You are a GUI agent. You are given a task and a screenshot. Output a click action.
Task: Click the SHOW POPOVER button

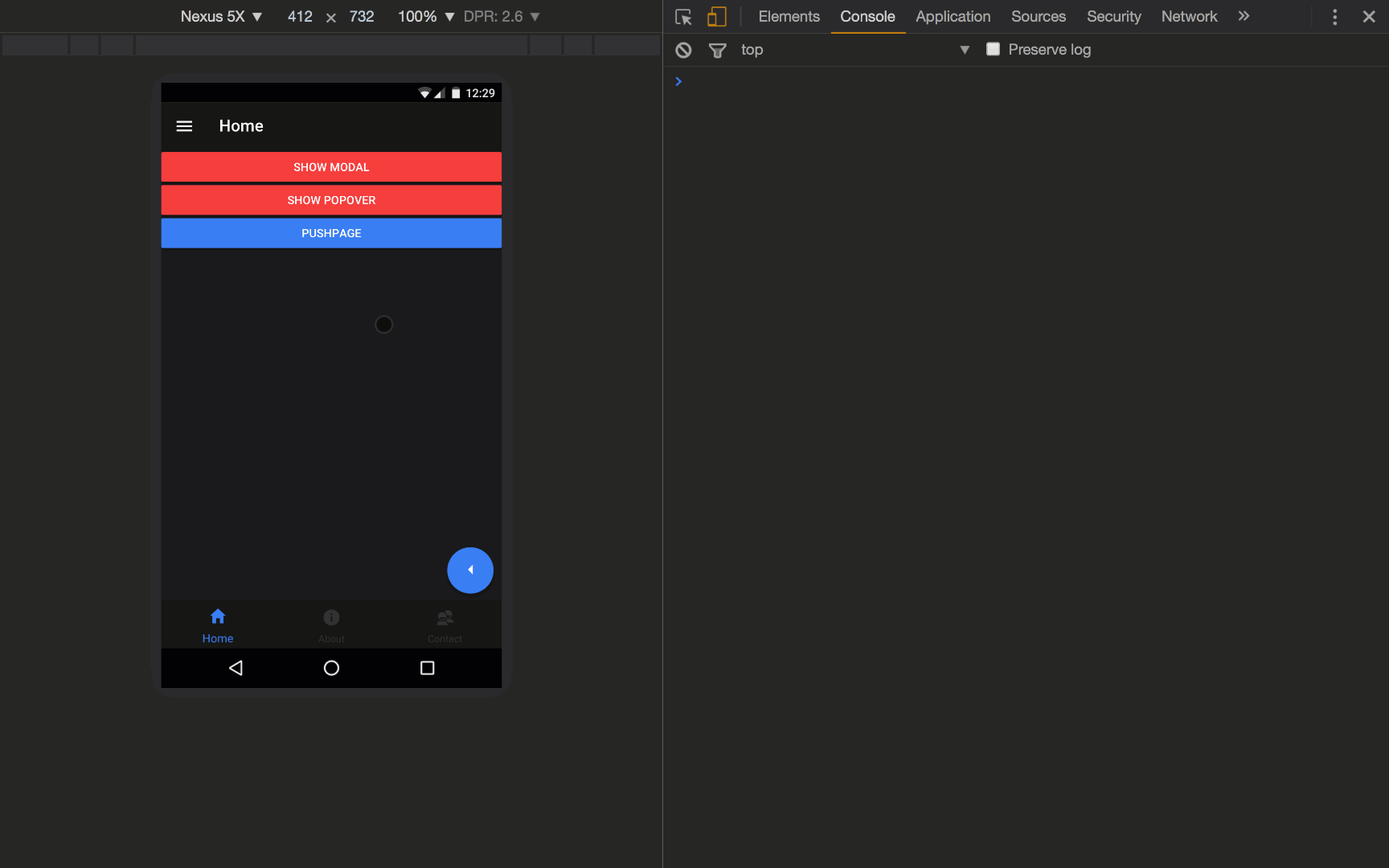click(x=331, y=200)
